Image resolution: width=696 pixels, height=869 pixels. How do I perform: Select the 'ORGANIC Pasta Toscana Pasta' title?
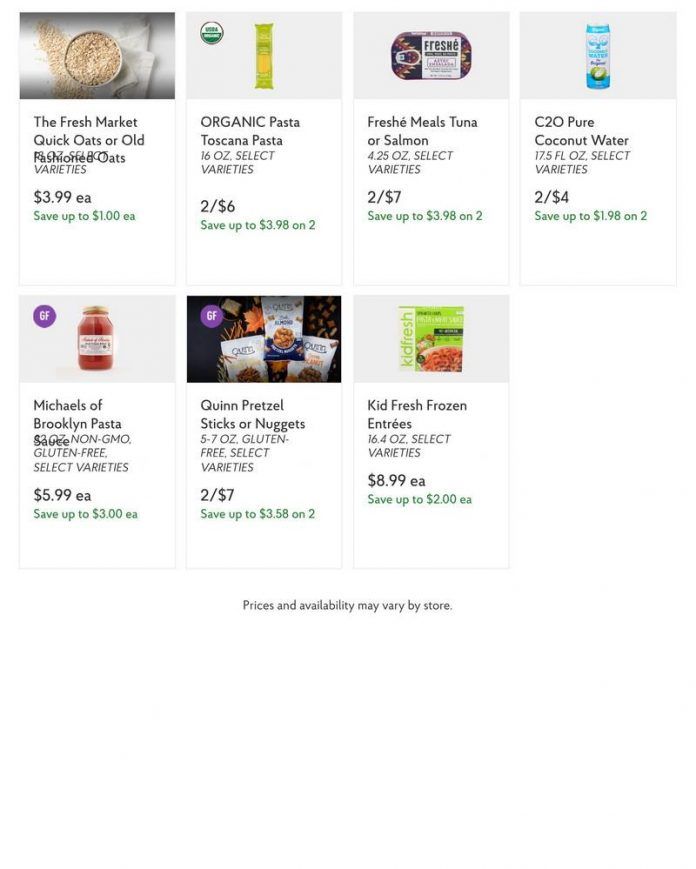tap(249, 131)
